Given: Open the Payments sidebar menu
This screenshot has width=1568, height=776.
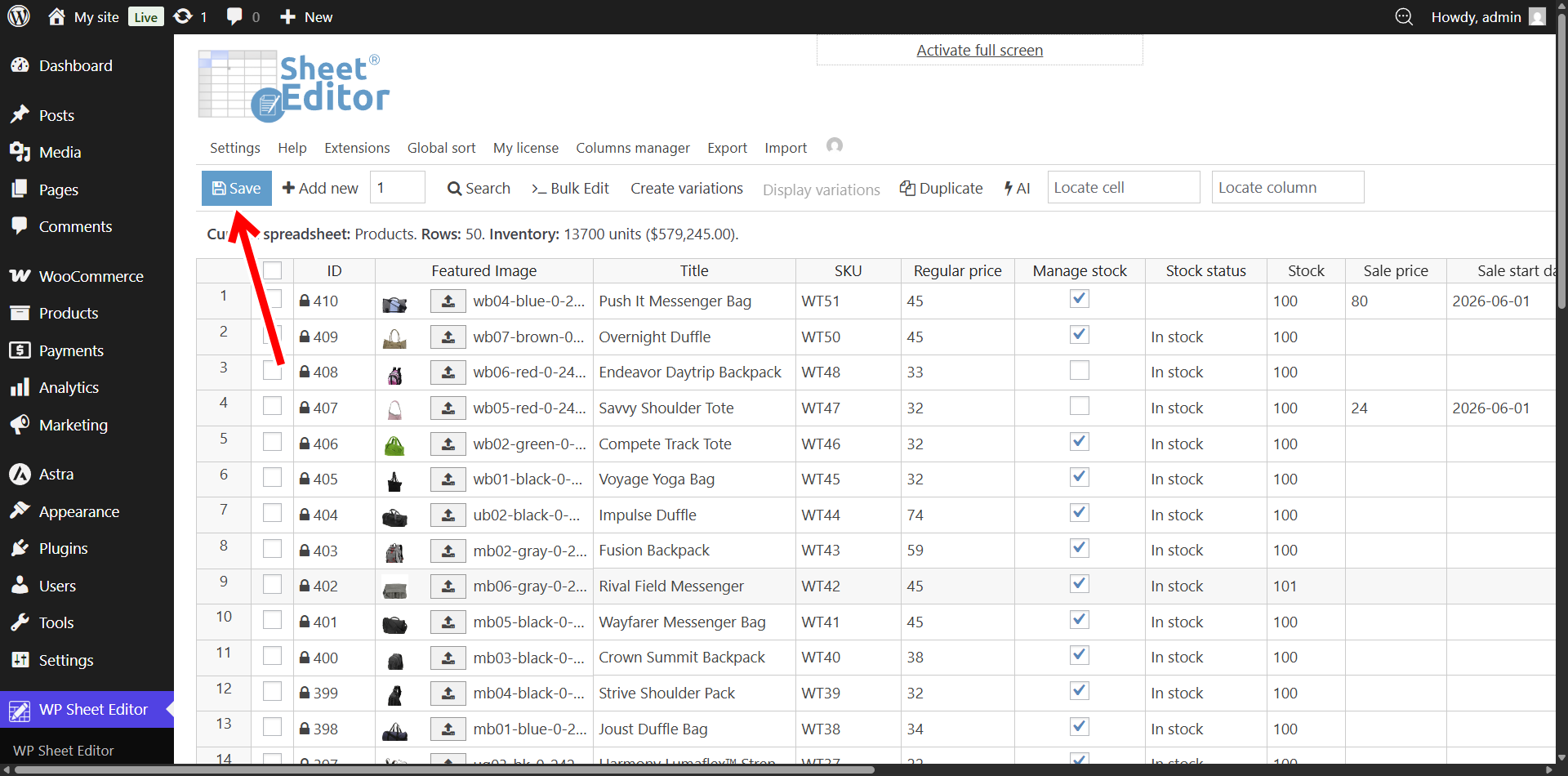Looking at the screenshot, I should 71,350.
